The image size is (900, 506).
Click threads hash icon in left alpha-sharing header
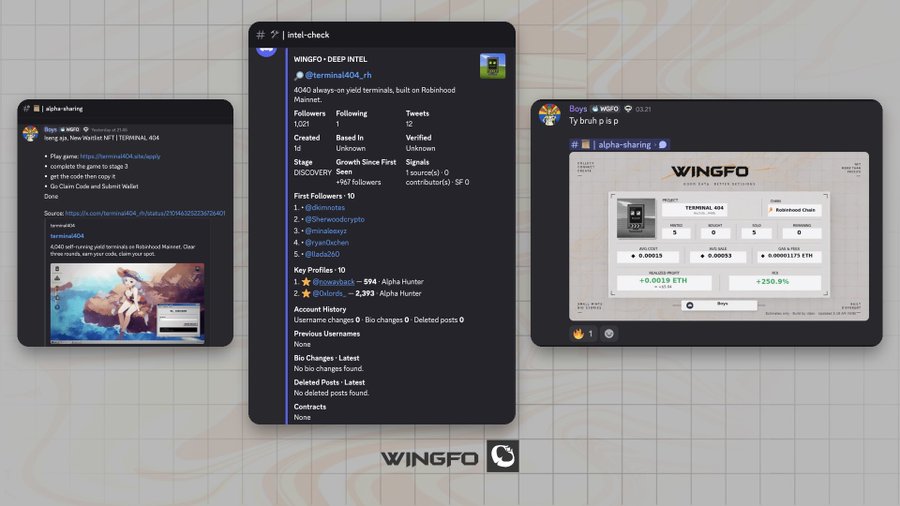pos(26,108)
